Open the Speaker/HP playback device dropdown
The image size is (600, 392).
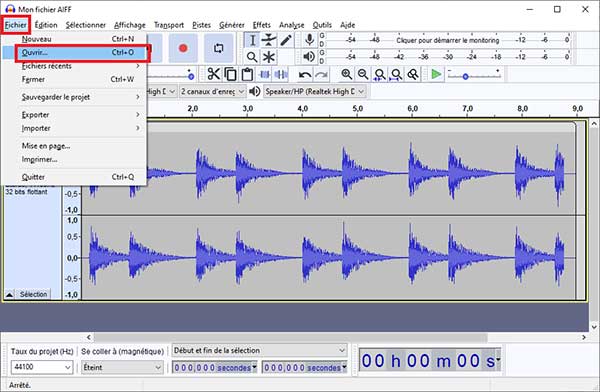point(314,91)
